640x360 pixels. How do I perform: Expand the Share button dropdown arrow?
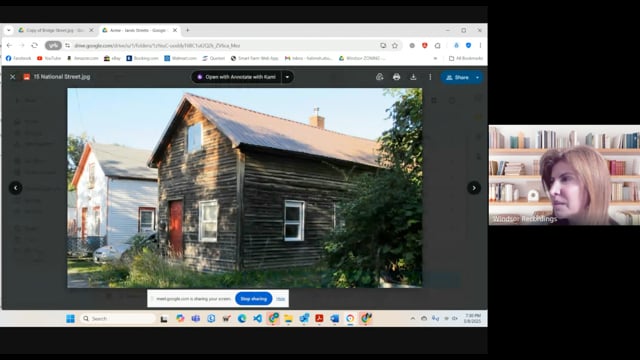478,77
